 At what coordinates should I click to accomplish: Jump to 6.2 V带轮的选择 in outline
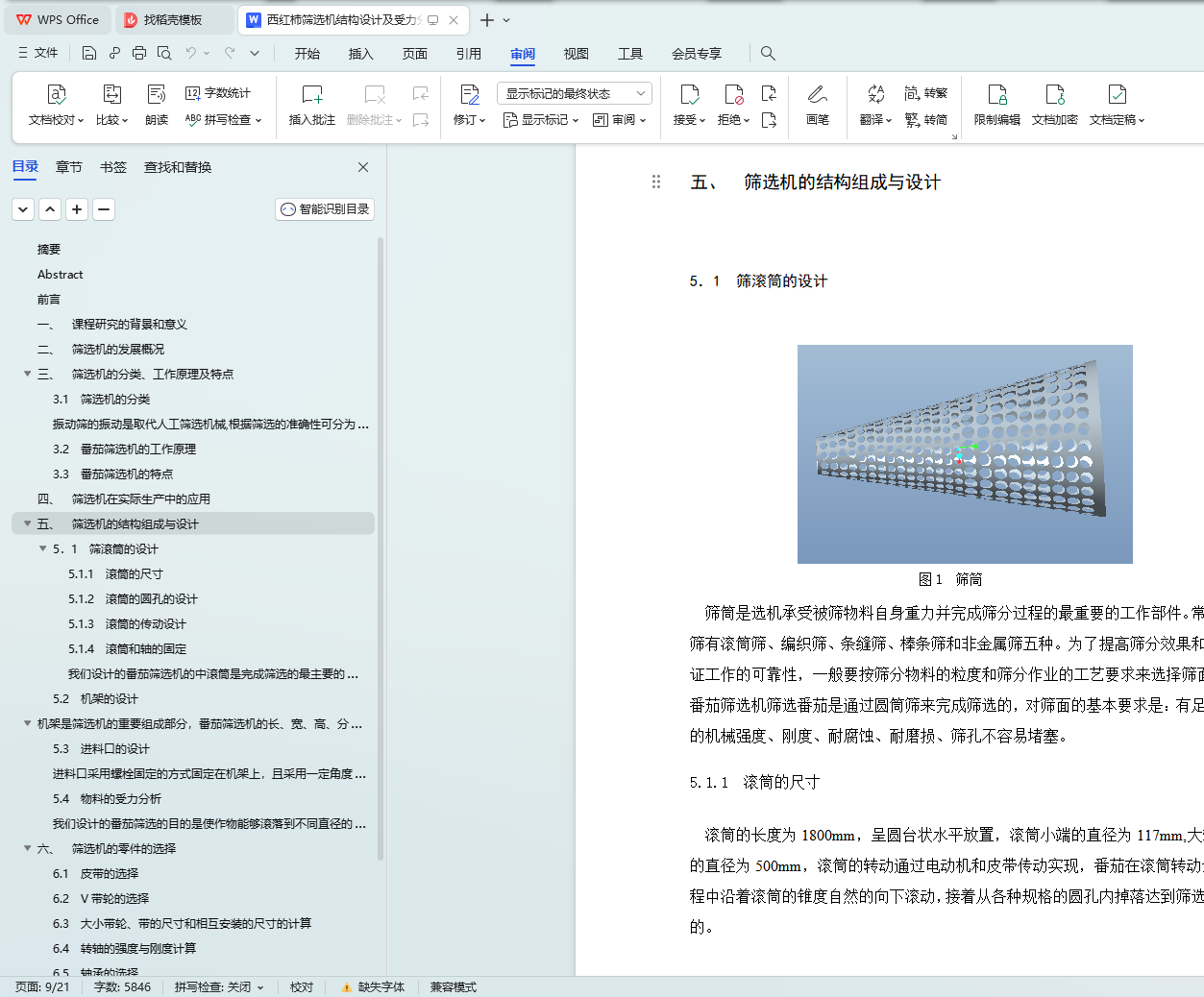[101, 898]
